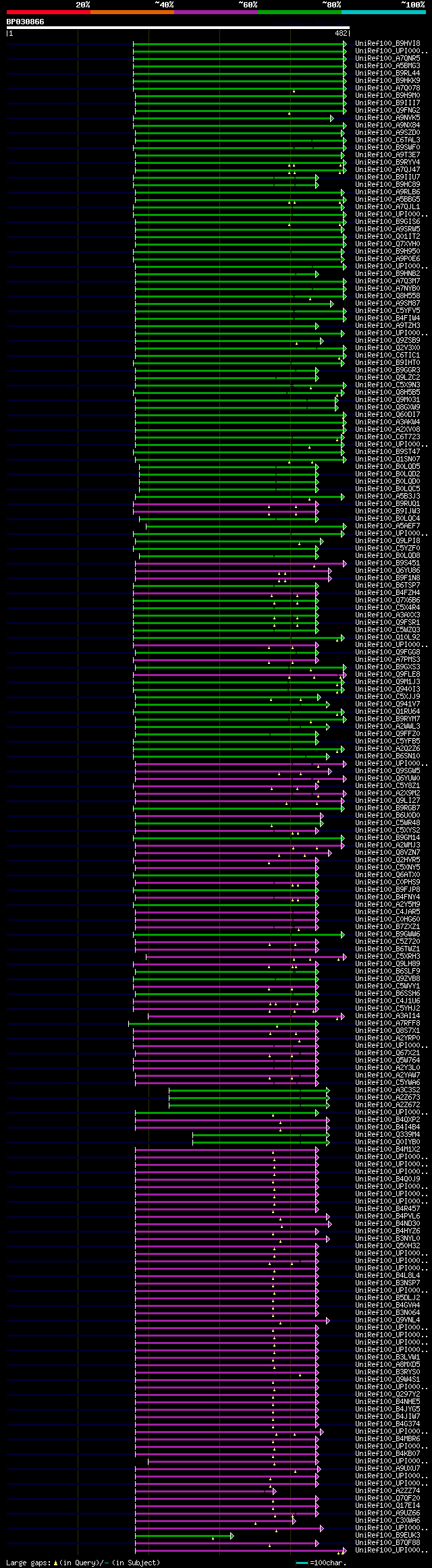
Task: Click the purple alignment bar for UniRef100_B9RUQ1
Action: click(226, 504)
